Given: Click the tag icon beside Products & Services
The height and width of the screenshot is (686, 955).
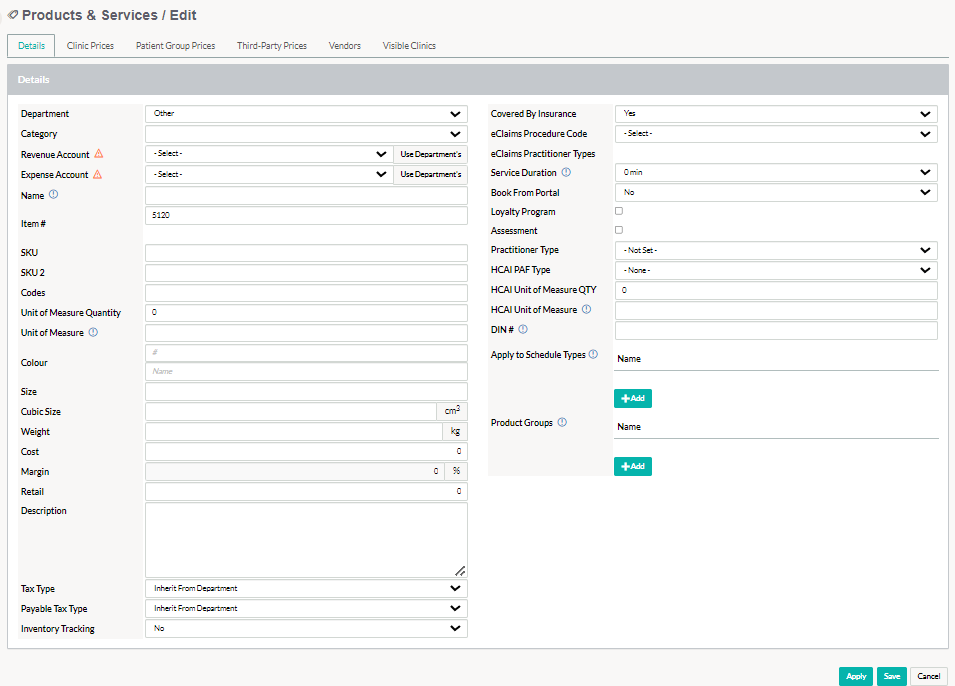Looking at the screenshot, I should click(x=13, y=15).
